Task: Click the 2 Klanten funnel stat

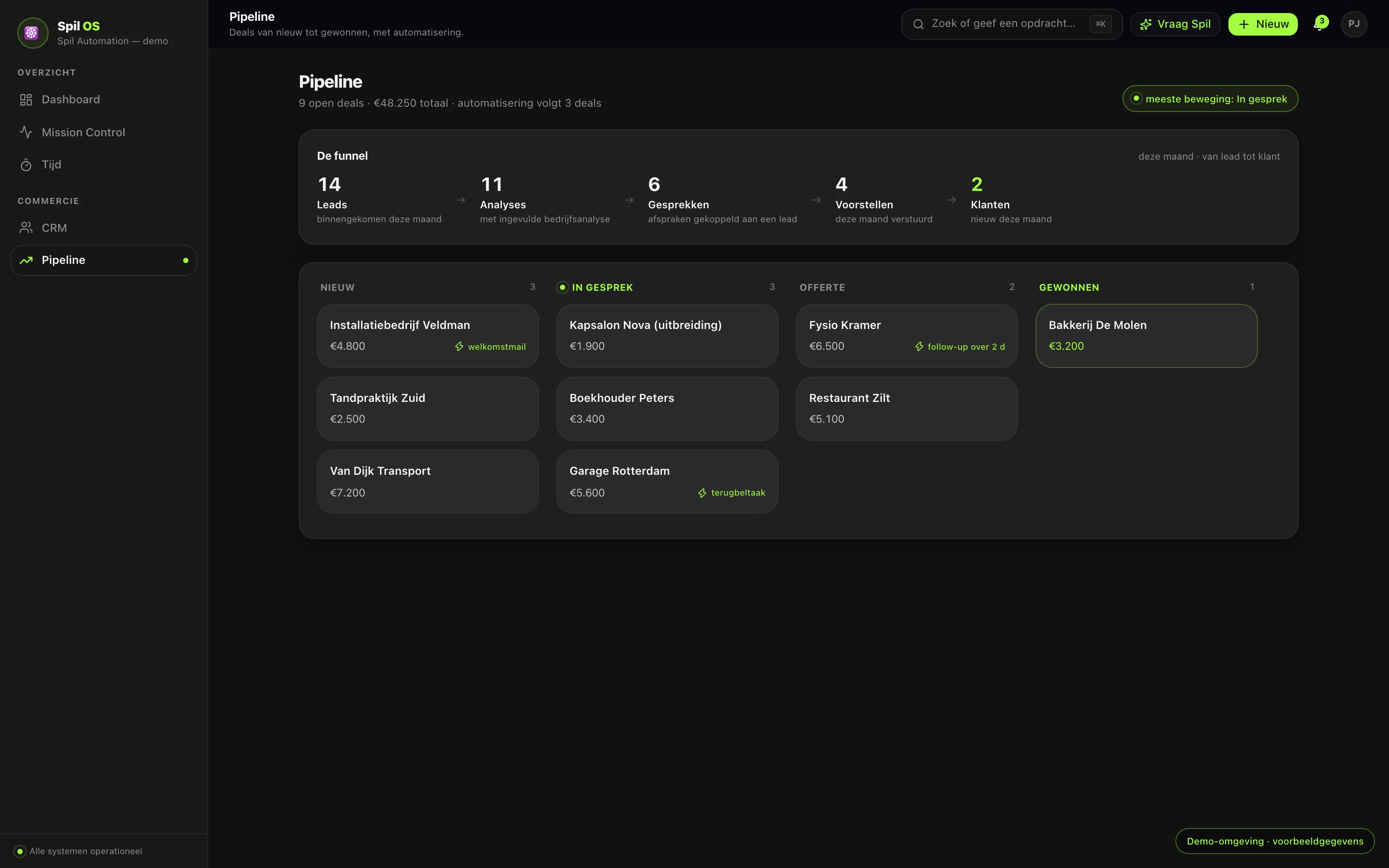Action: (1011, 200)
